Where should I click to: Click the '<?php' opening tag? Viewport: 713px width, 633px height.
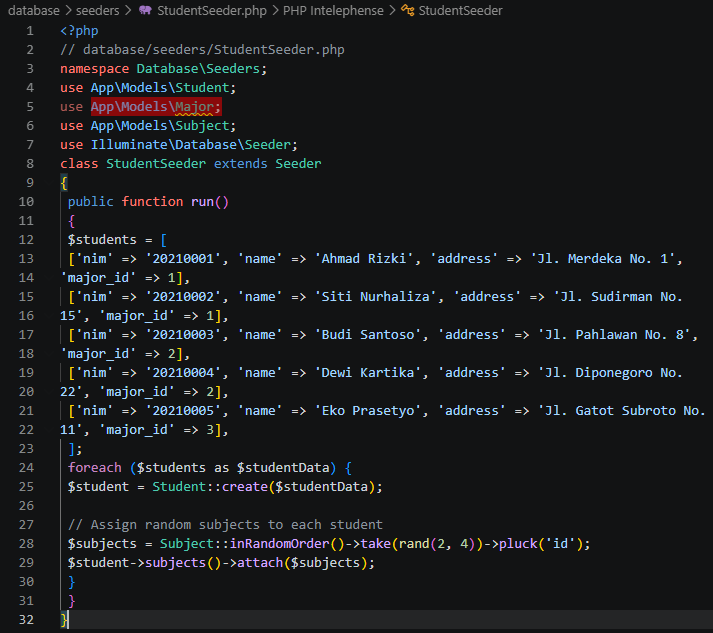tap(79, 31)
